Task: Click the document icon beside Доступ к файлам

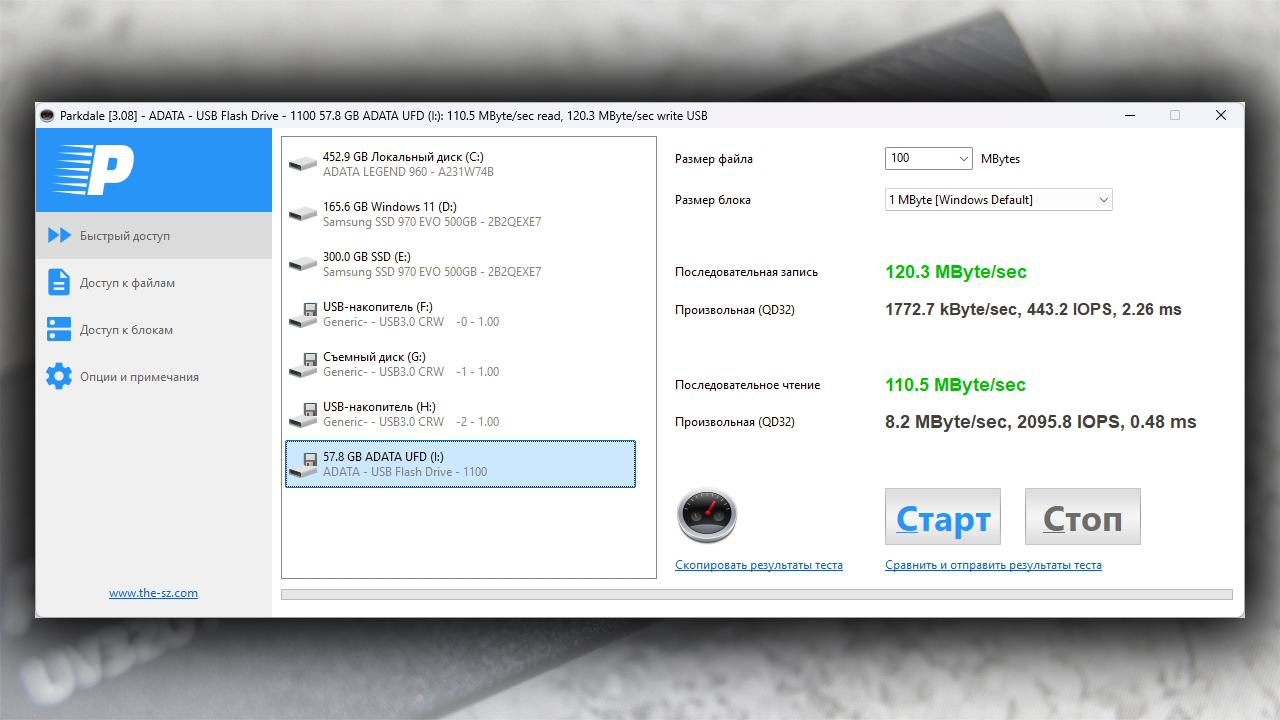Action: point(59,283)
